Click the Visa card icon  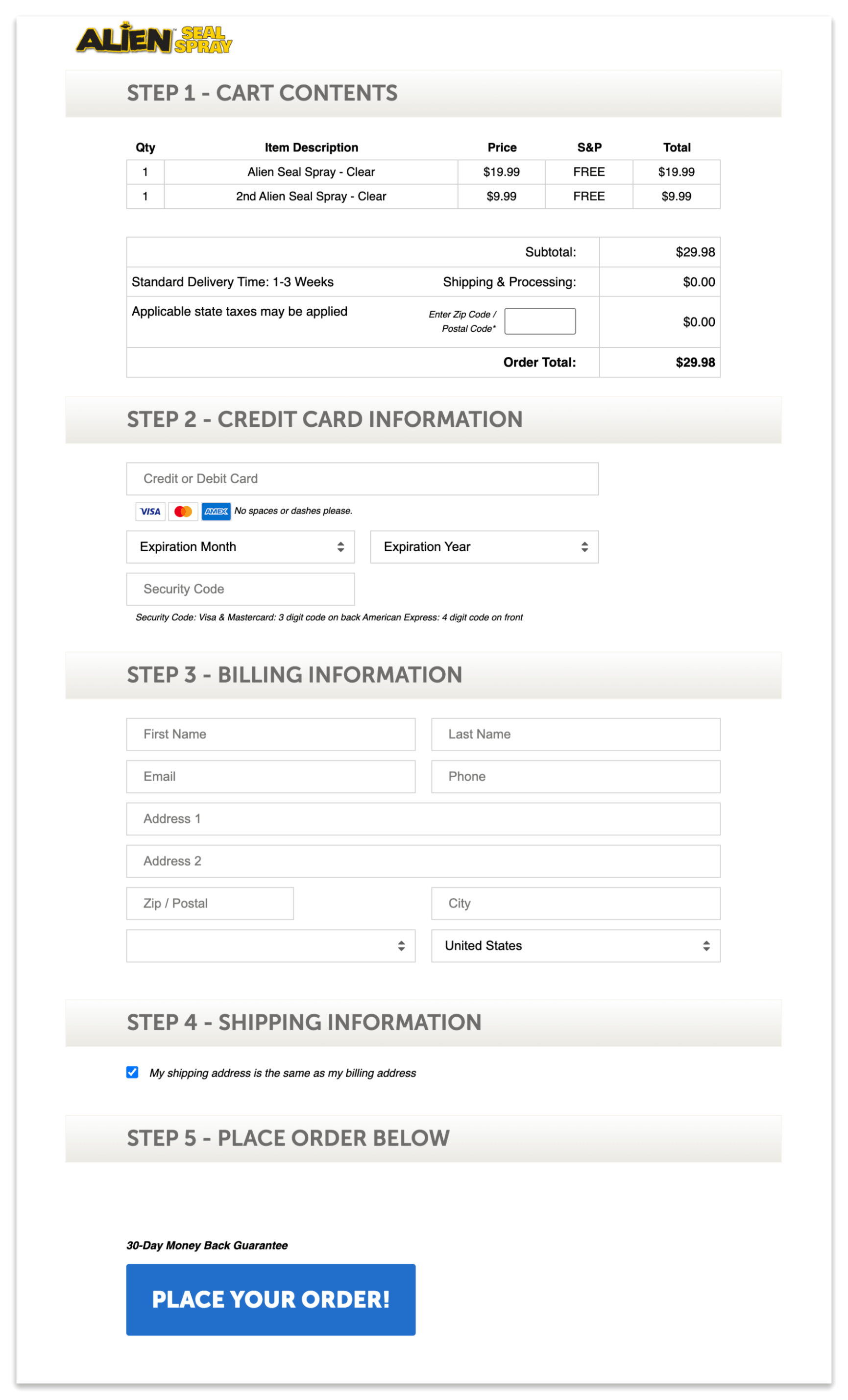149,512
